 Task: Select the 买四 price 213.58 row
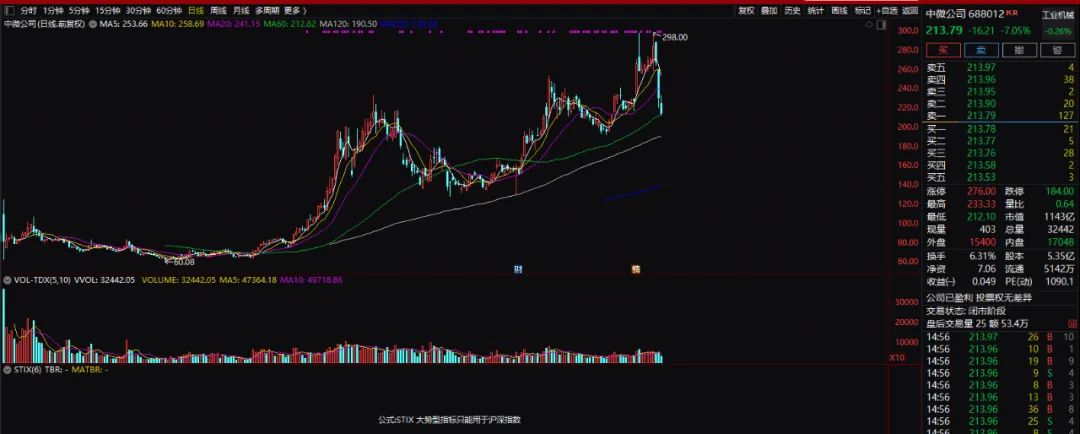[x=999, y=165]
